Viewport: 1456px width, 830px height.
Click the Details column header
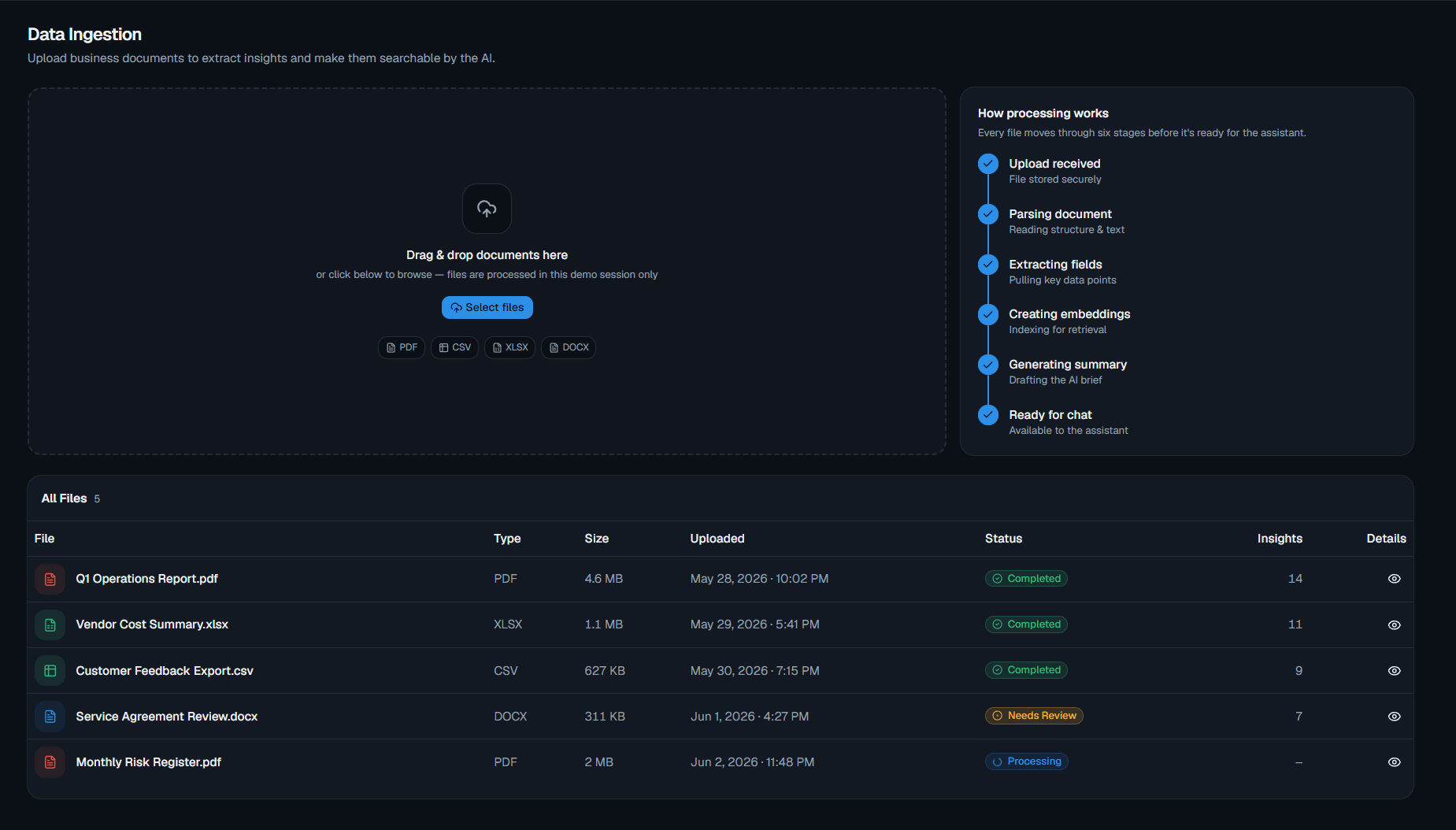[x=1386, y=539]
